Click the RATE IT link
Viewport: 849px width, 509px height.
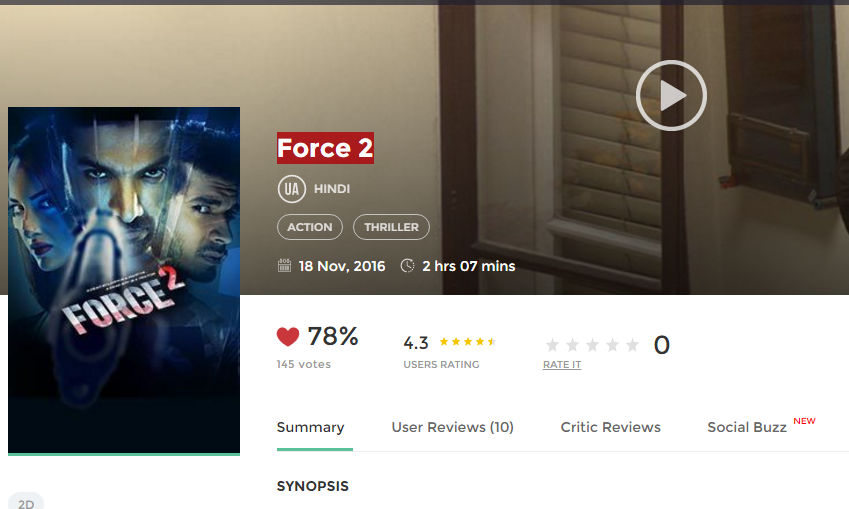point(562,365)
